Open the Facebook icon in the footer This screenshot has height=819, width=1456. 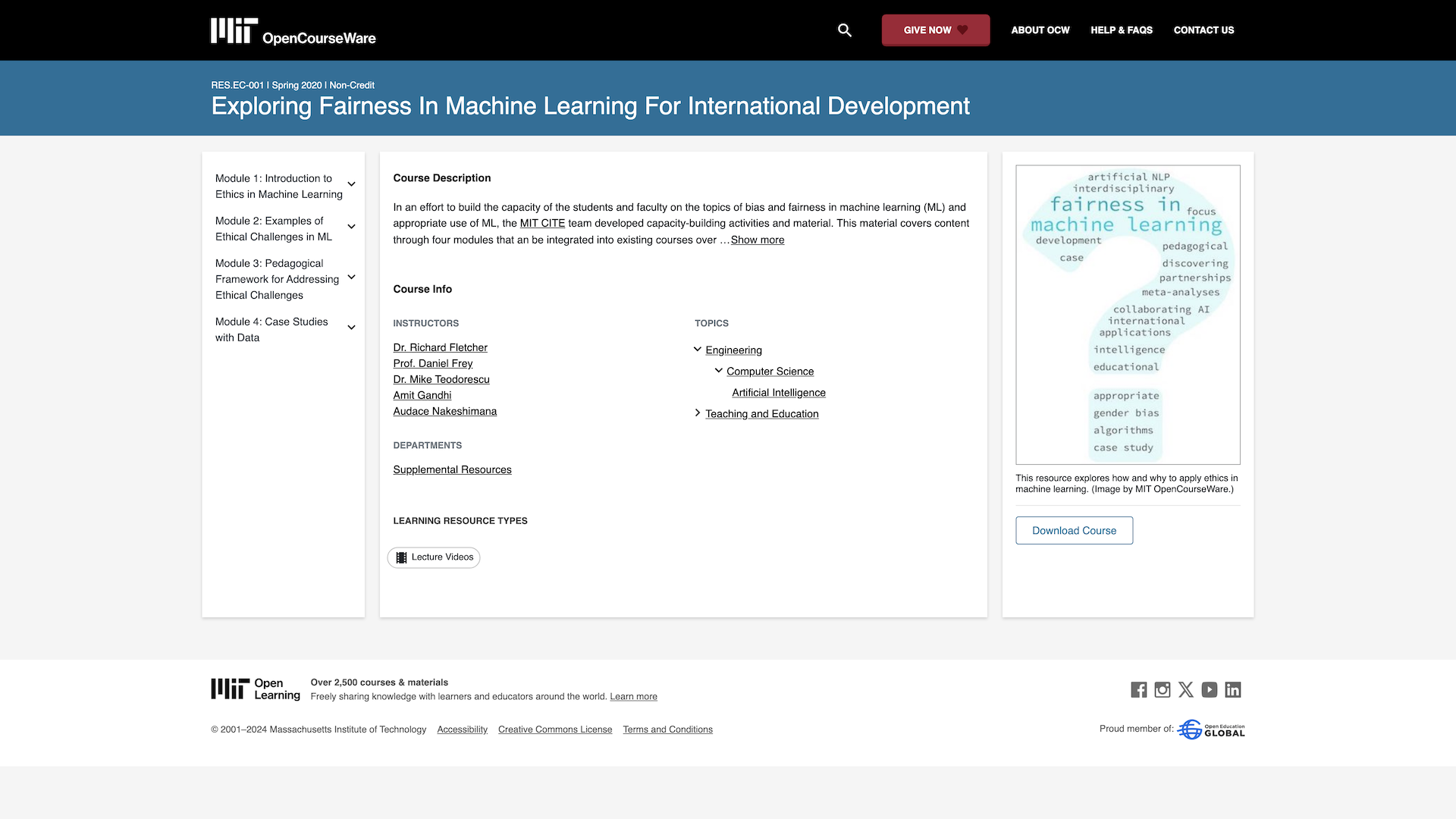pyautogui.click(x=1138, y=689)
